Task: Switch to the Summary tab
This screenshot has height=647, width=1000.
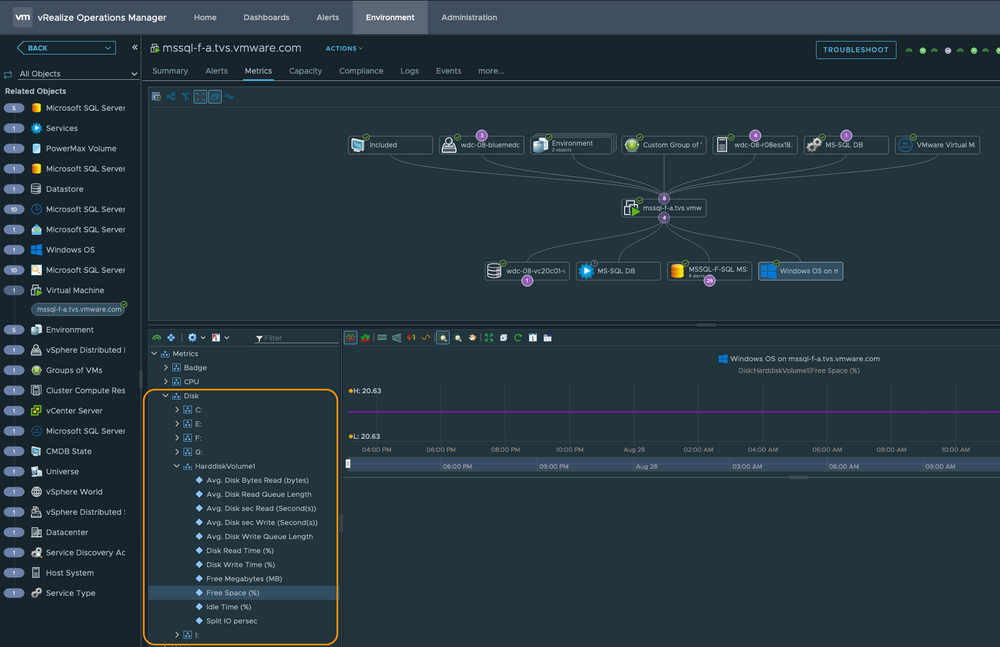Action: 170,71
